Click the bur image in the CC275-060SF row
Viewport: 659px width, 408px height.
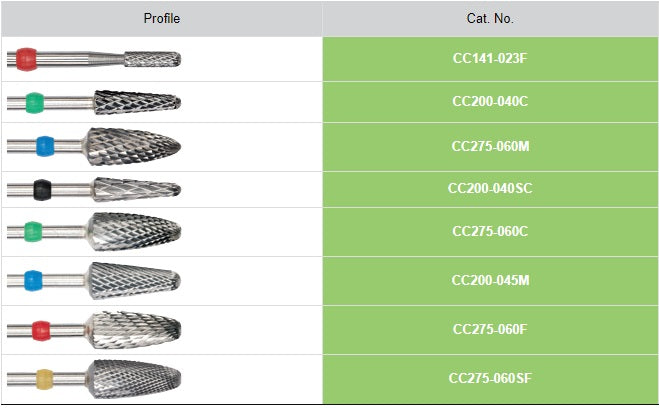pyautogui.click(x=95, y=379)
